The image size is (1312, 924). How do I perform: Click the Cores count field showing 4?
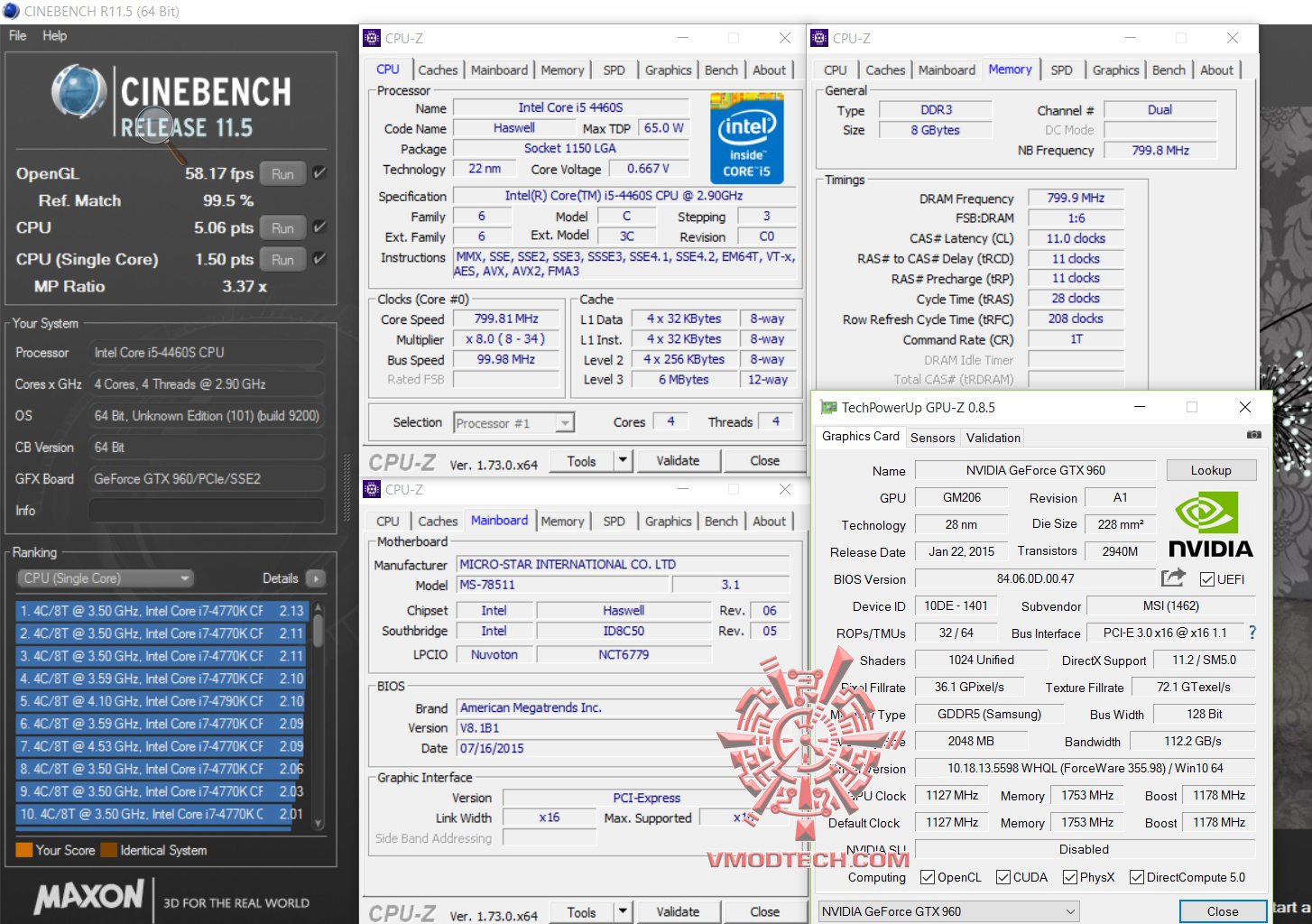click(x=670, y=421)
